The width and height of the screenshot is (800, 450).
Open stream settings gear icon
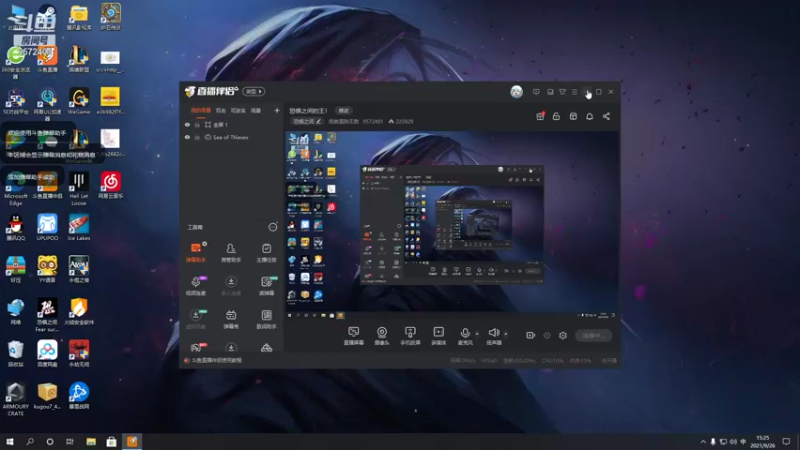point(563,335)
